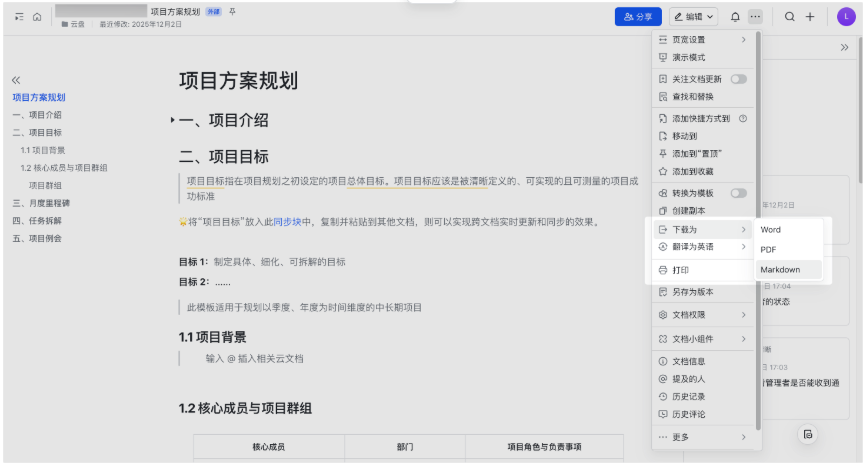
Task: Collapse the outline with double-left chevron
Action: click(x=16, y=80)
